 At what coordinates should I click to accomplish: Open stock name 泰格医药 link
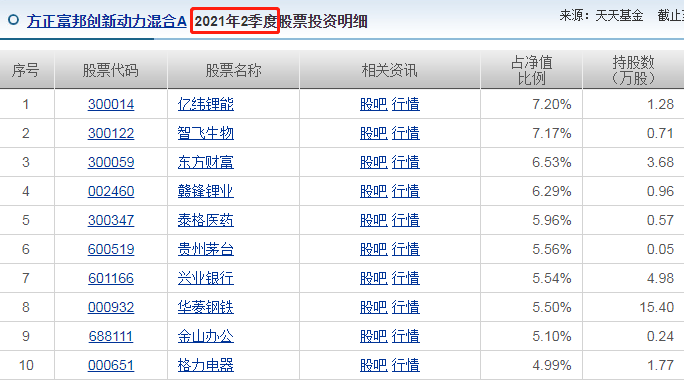pos(205,220)
